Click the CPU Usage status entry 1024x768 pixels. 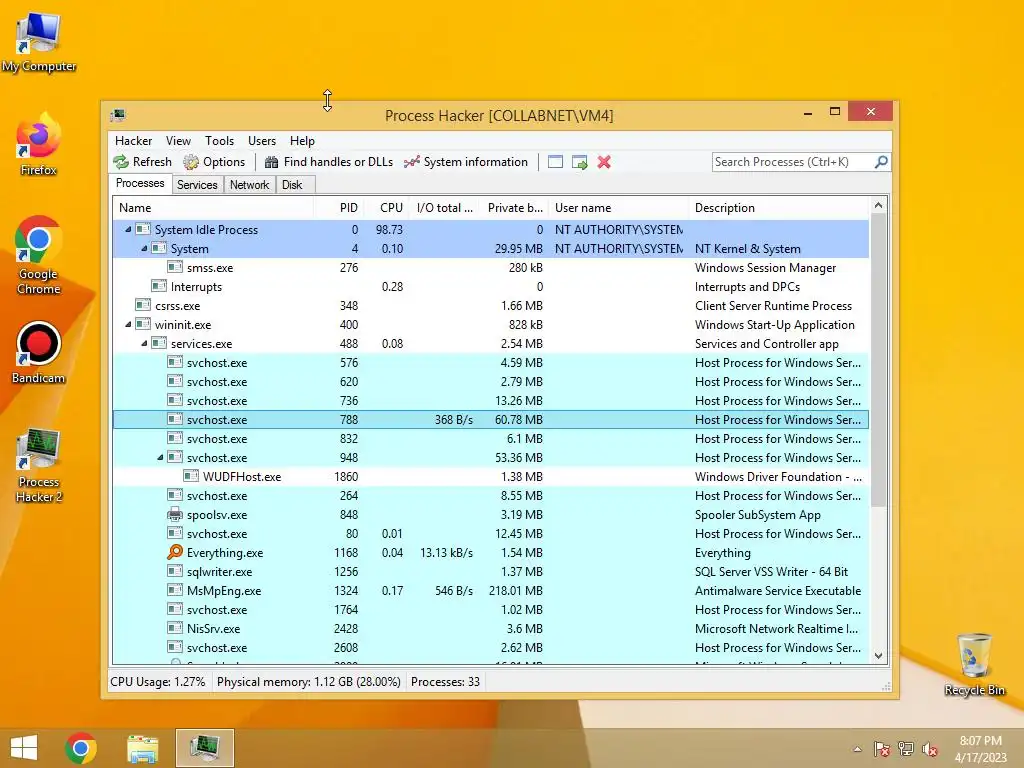click(157, 682)
